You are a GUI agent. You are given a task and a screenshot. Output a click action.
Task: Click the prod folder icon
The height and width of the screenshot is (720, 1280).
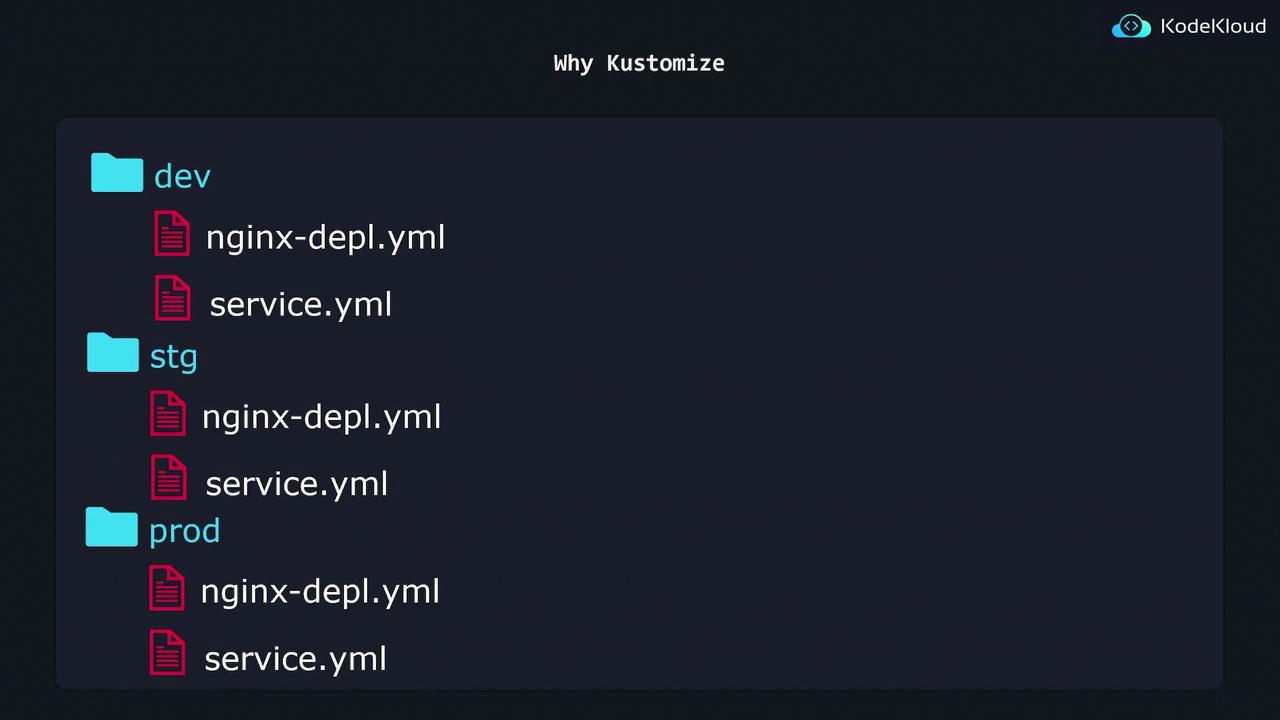(111, 527)
